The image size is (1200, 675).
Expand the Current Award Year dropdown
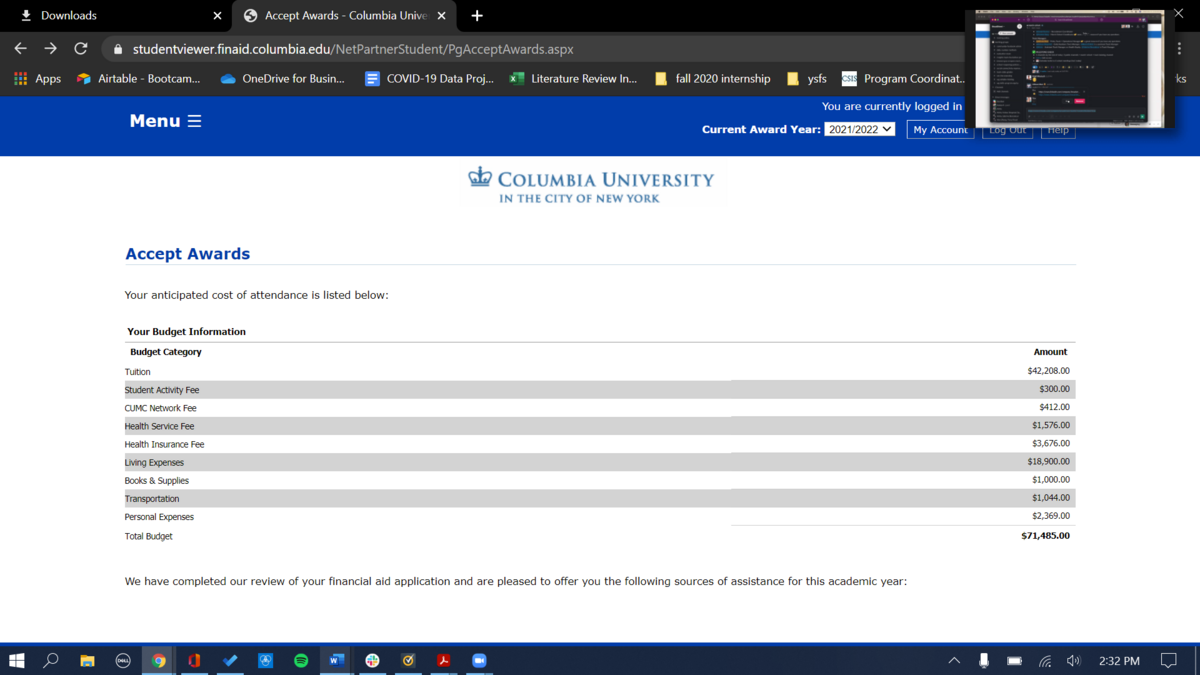pyautogui.click(x=859, y=129)
